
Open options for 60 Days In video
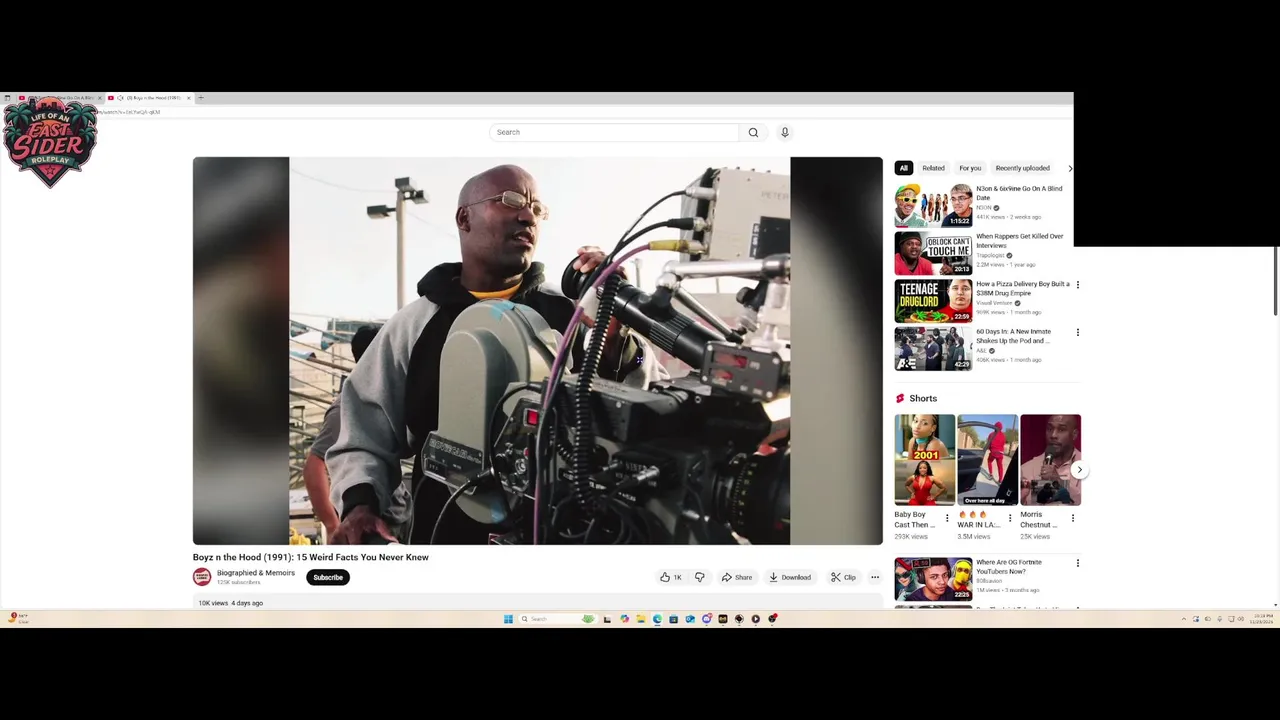1077,332
